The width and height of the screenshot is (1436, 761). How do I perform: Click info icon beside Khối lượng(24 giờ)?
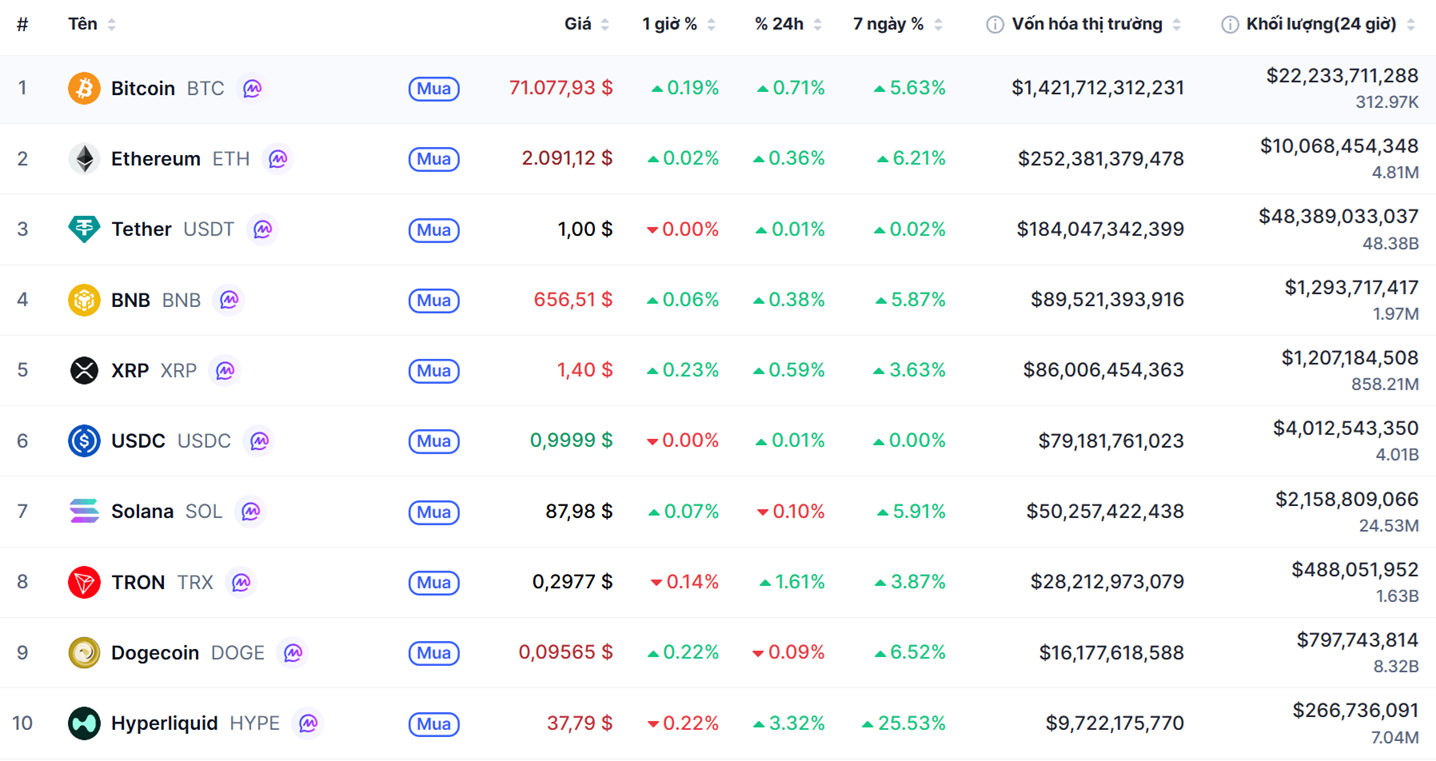[1230, 24]
